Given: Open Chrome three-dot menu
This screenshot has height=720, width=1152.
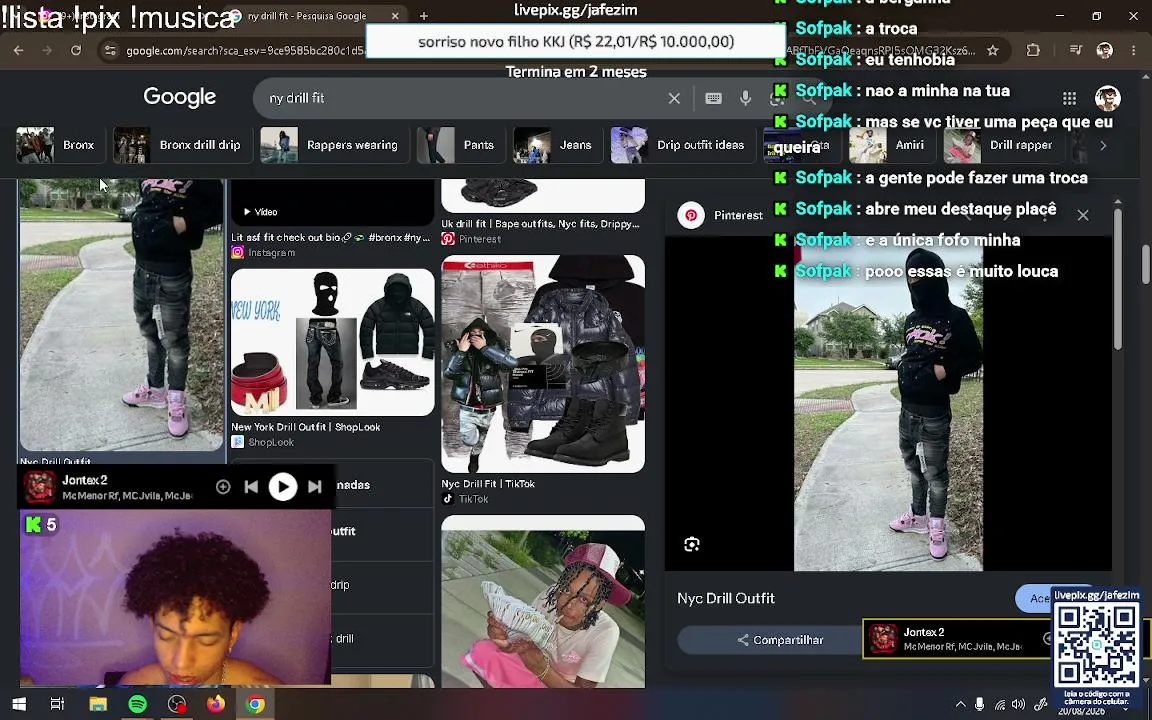Looking at the screenshot, I should pos(1134,51).
